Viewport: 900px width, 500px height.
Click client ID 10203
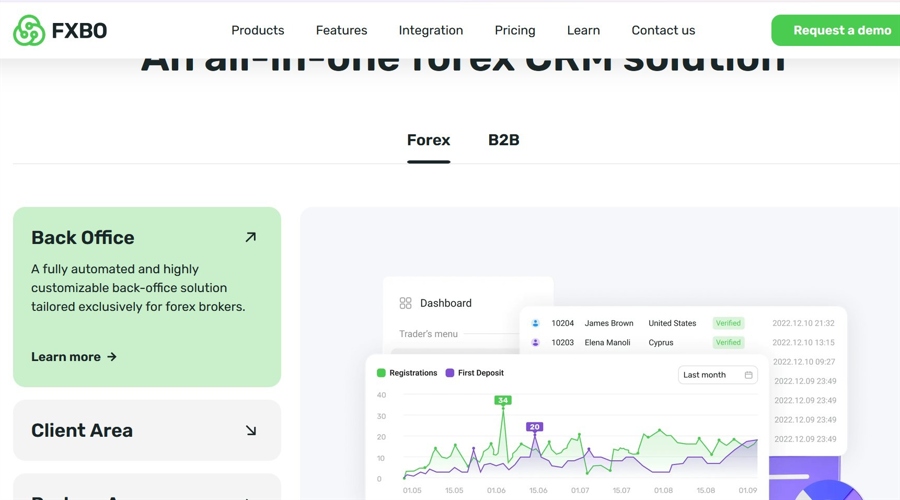click(562, 343)
